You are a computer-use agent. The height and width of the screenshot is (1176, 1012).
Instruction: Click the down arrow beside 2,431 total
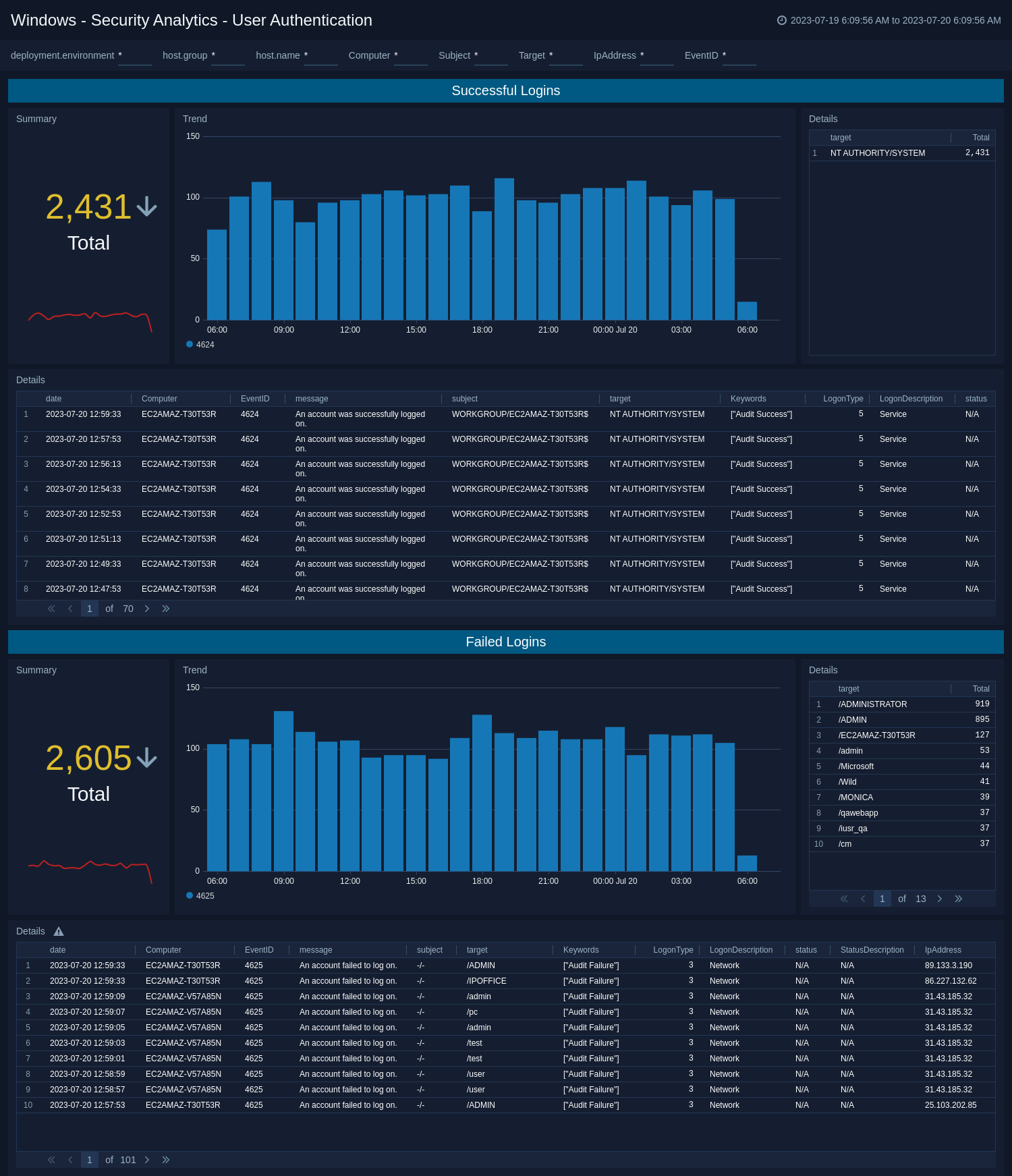146,206
